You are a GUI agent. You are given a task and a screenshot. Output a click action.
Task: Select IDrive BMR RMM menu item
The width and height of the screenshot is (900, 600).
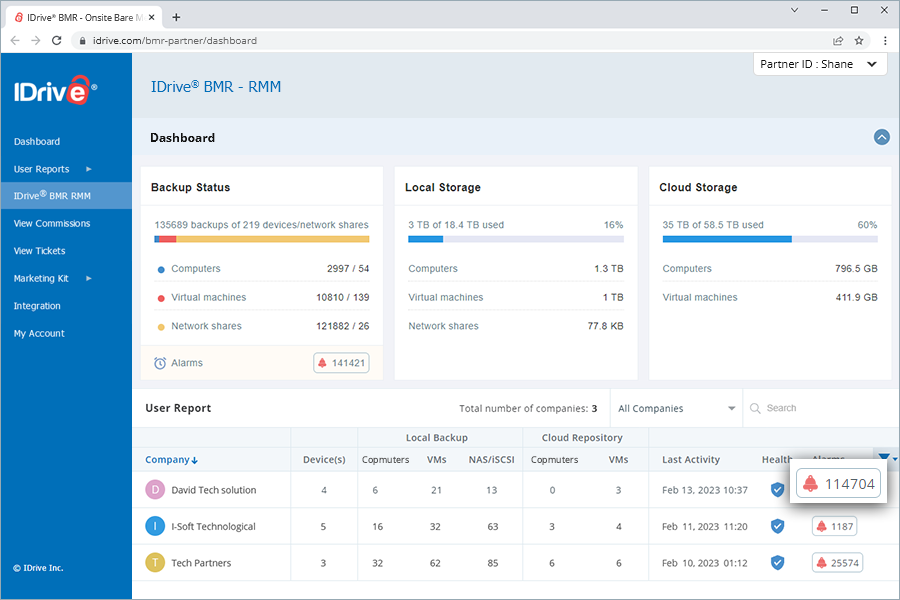pos(66,196)
